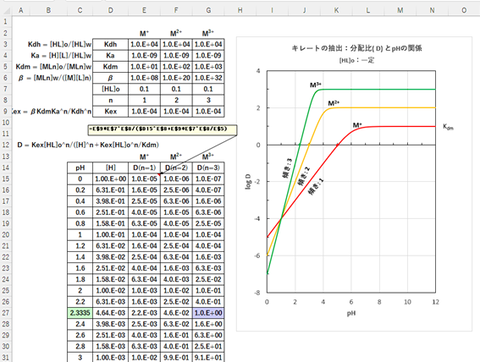Viewport: 480px width, 362px height.
Task: Select cell 6.3.E+00 in row 29
Action: click(x=208, y=335)
